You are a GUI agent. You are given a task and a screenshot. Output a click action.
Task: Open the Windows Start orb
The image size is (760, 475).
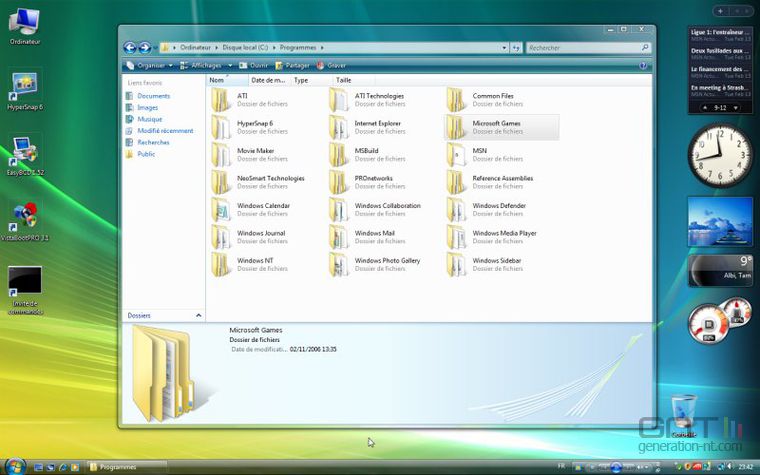(x=15, y=466)
